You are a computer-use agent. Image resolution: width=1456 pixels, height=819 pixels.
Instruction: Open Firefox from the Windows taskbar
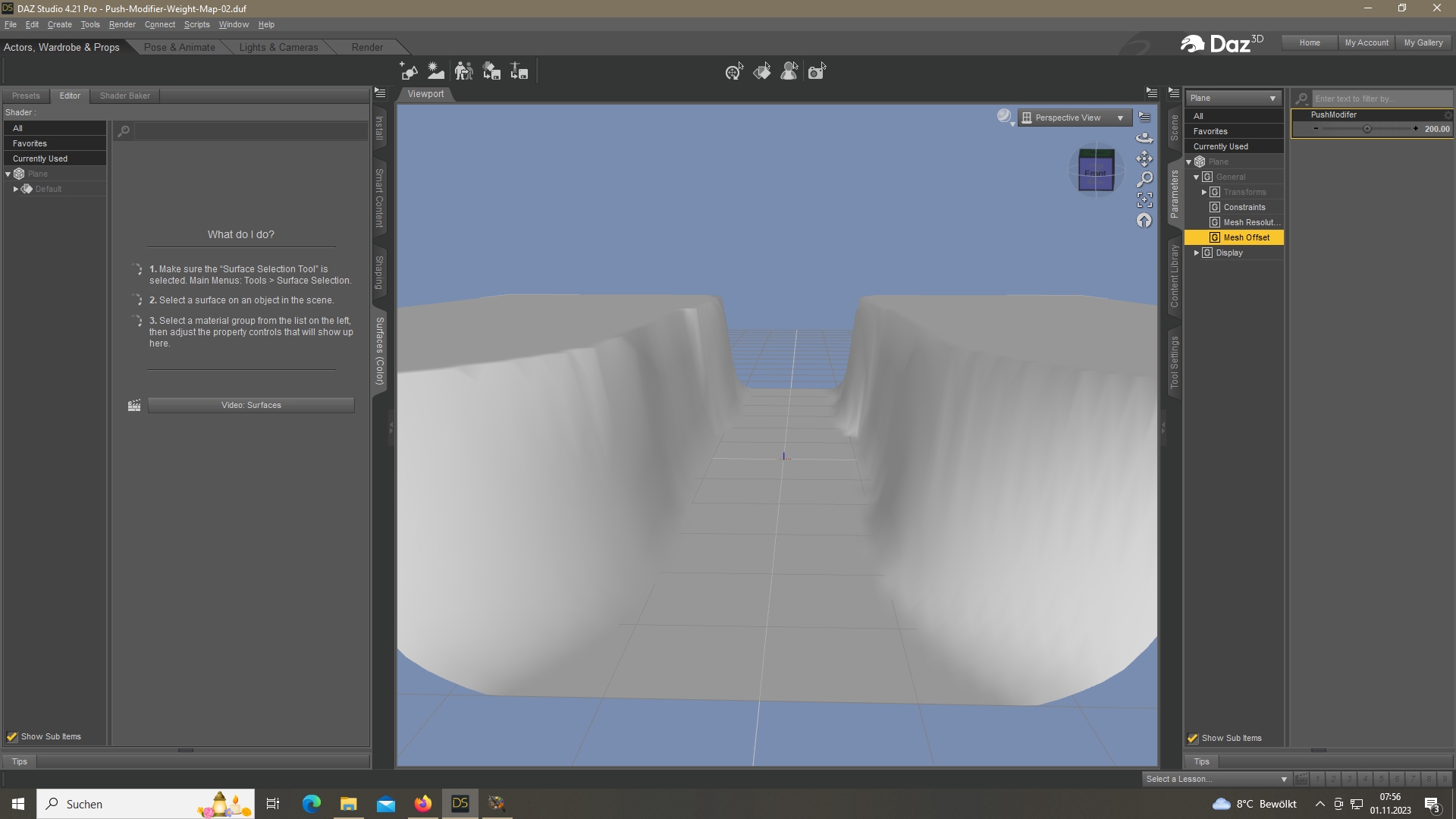pos(422,804)
